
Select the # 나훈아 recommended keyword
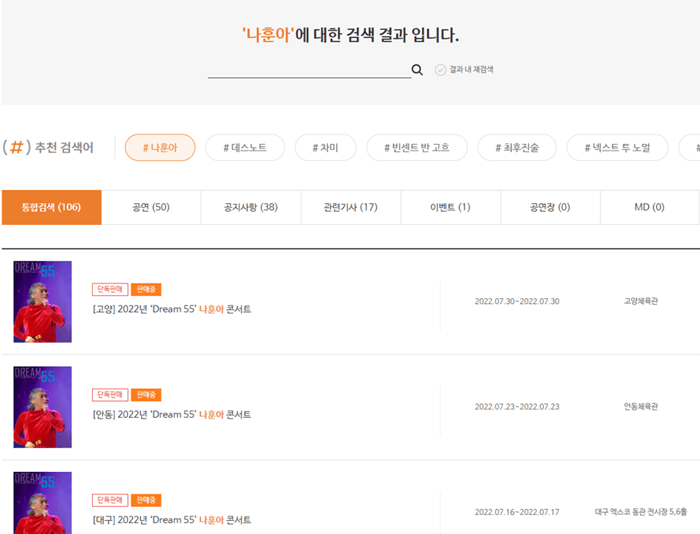160,147
